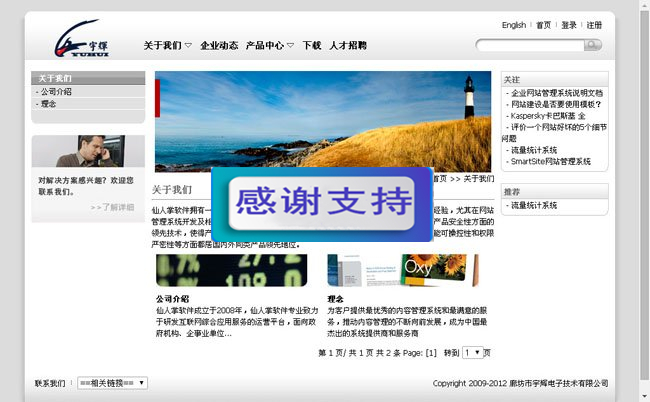Screen dimensions: 650x402
Task: Click the Copyright 2009-2012 footer text
Action: point(520,383)
